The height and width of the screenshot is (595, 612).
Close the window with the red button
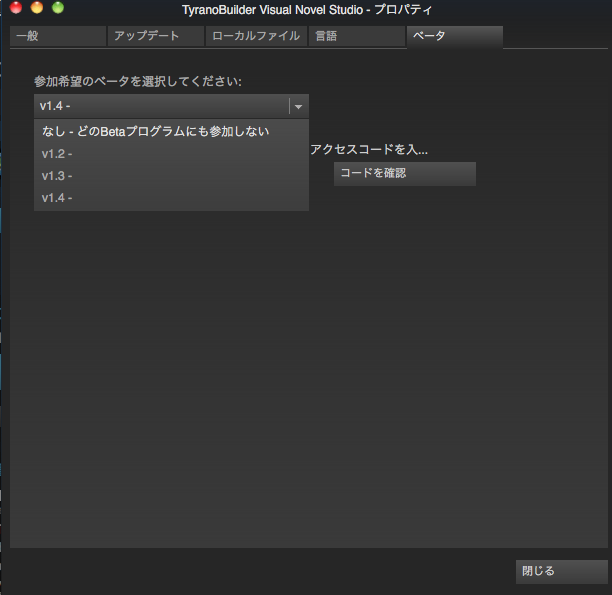(16, 7)
